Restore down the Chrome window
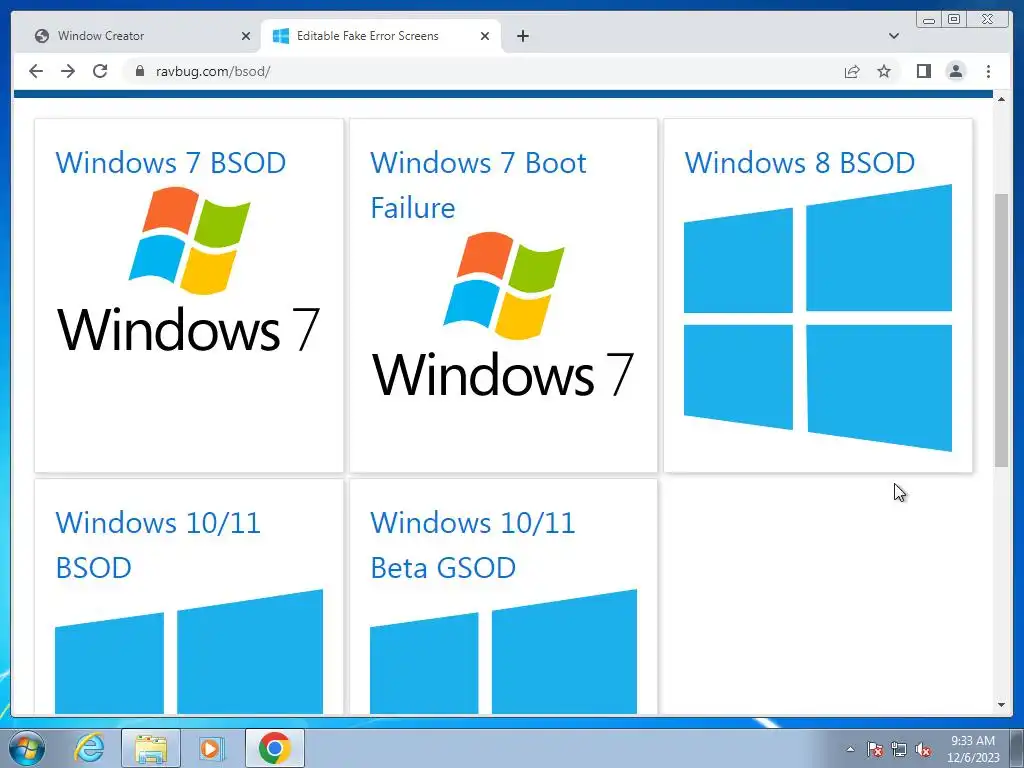1024x768 pixels. 954,20
